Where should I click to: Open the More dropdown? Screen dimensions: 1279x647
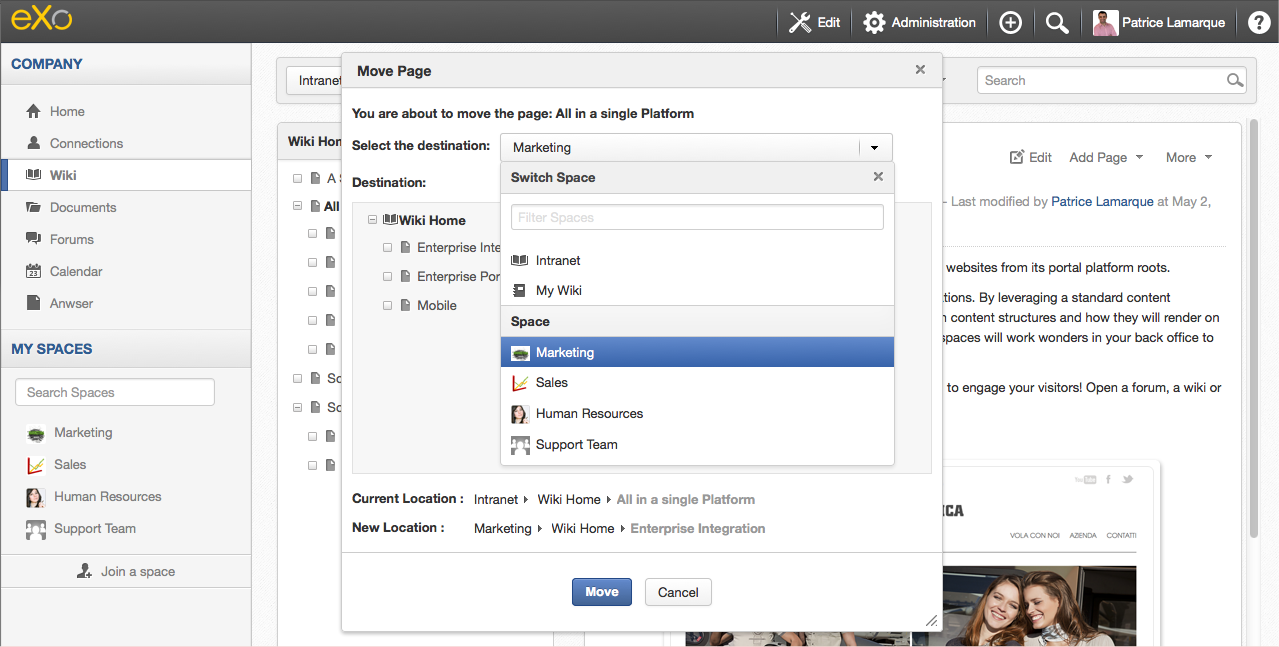[1189, 157]
